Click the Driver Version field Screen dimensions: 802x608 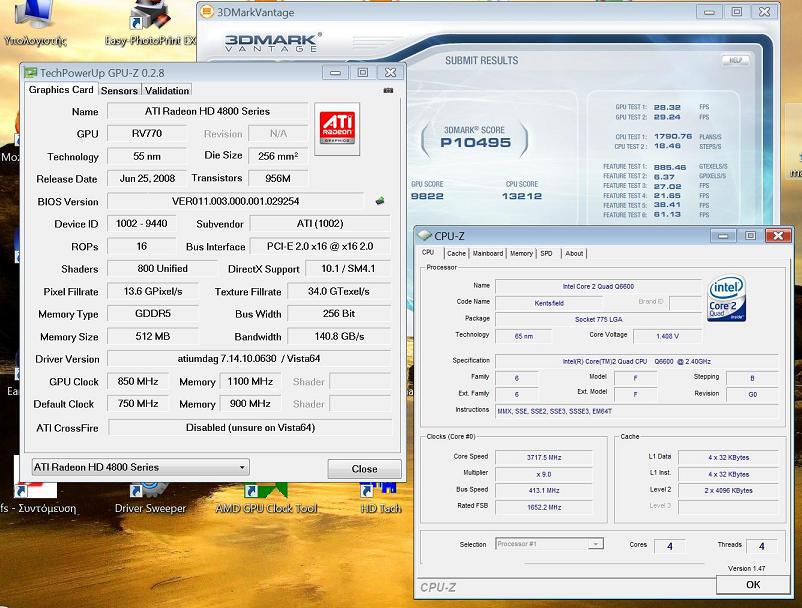tap(249, 358)
